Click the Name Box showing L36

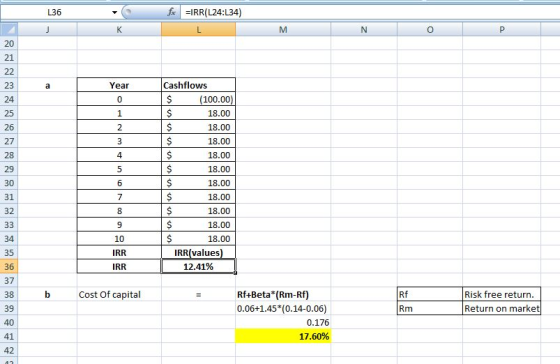pyautogui.click(x=54, y=13)
